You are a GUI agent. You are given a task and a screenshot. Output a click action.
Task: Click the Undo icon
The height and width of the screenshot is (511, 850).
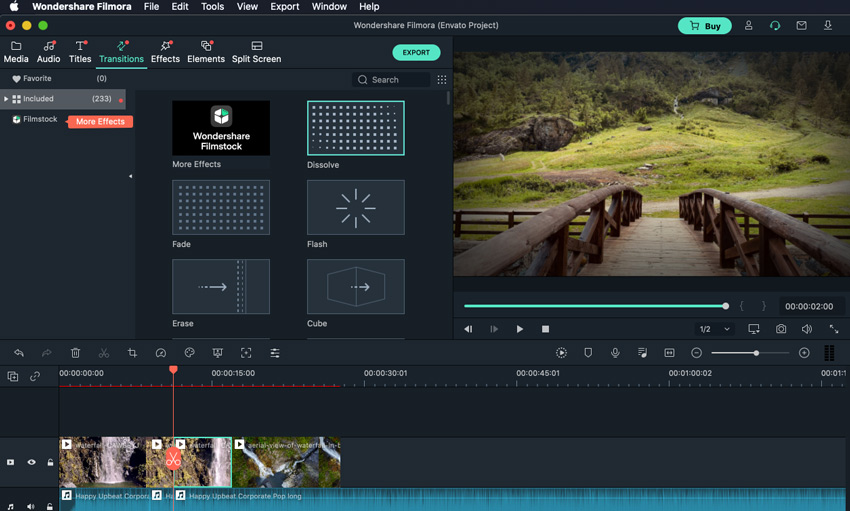(x=19, y=353)
